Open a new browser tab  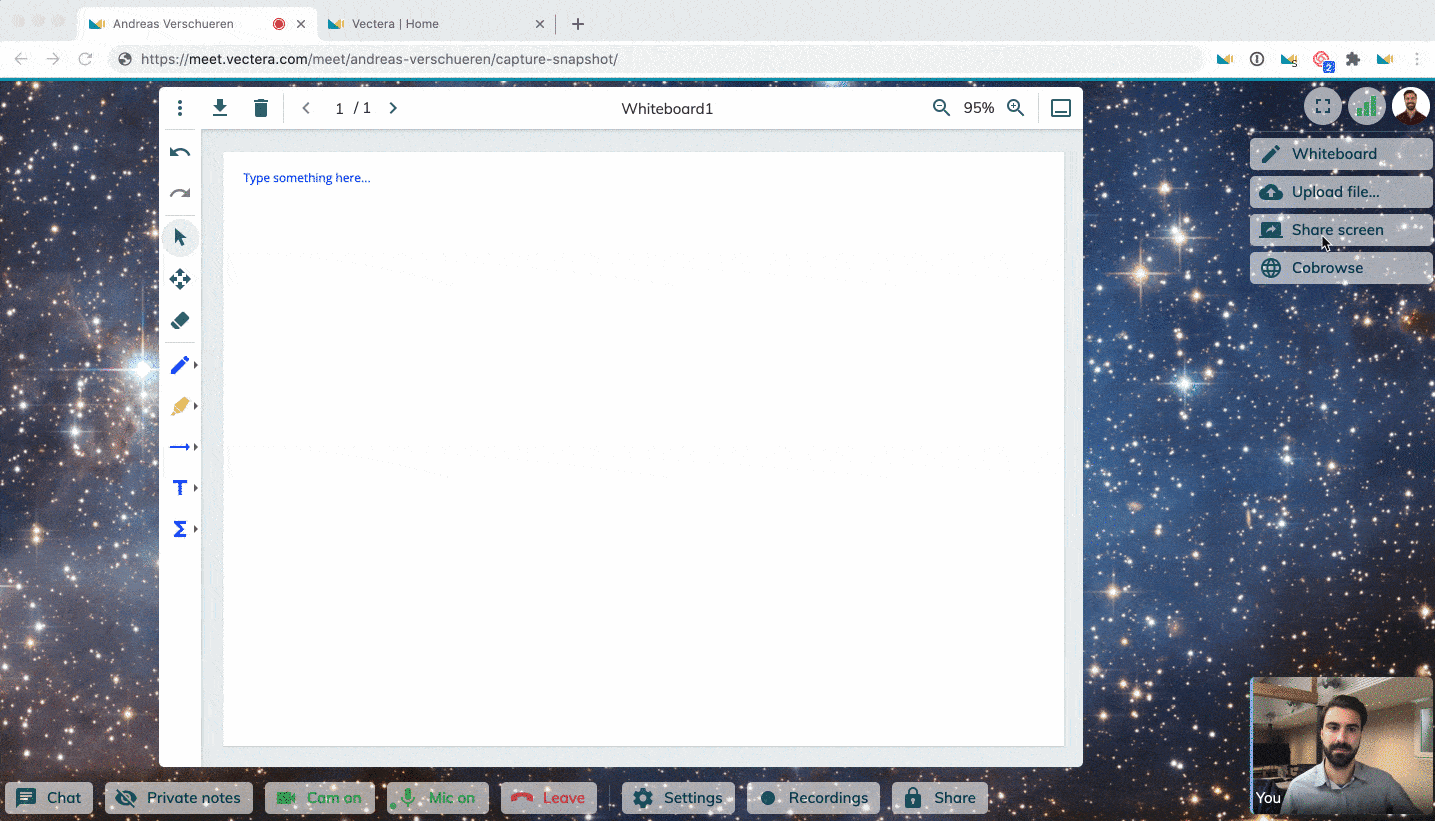[577, 24]
